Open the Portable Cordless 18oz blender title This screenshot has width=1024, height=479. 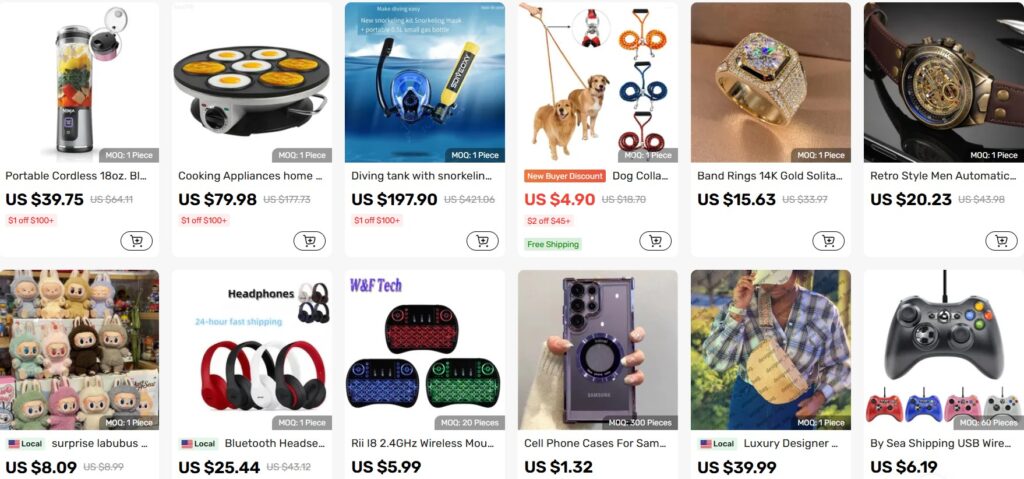[x=76, y=176]
